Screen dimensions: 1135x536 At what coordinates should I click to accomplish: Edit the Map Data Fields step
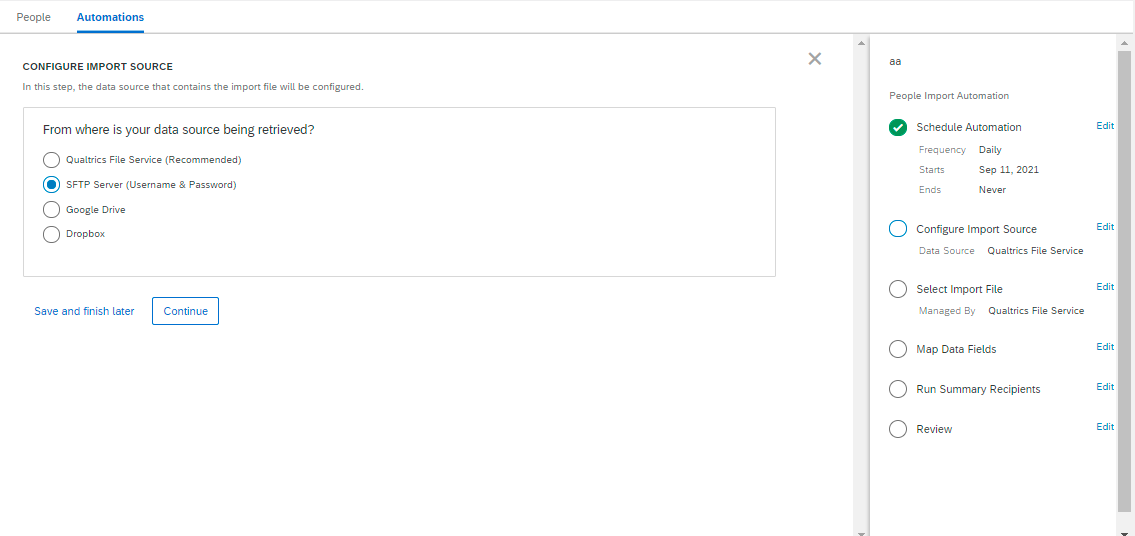(x=1105, y=347)
